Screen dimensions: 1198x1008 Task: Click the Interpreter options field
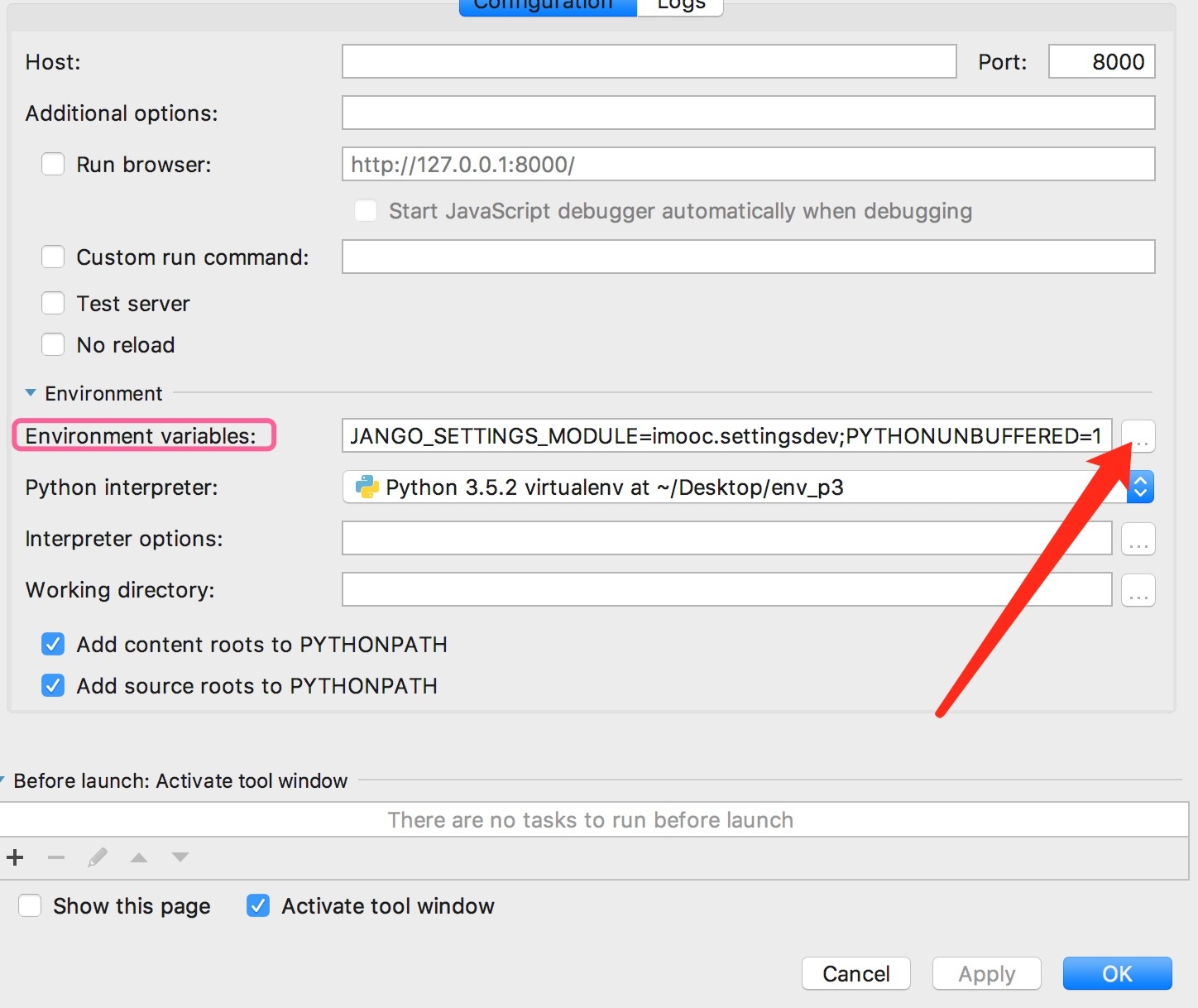[x=726, y=539]
